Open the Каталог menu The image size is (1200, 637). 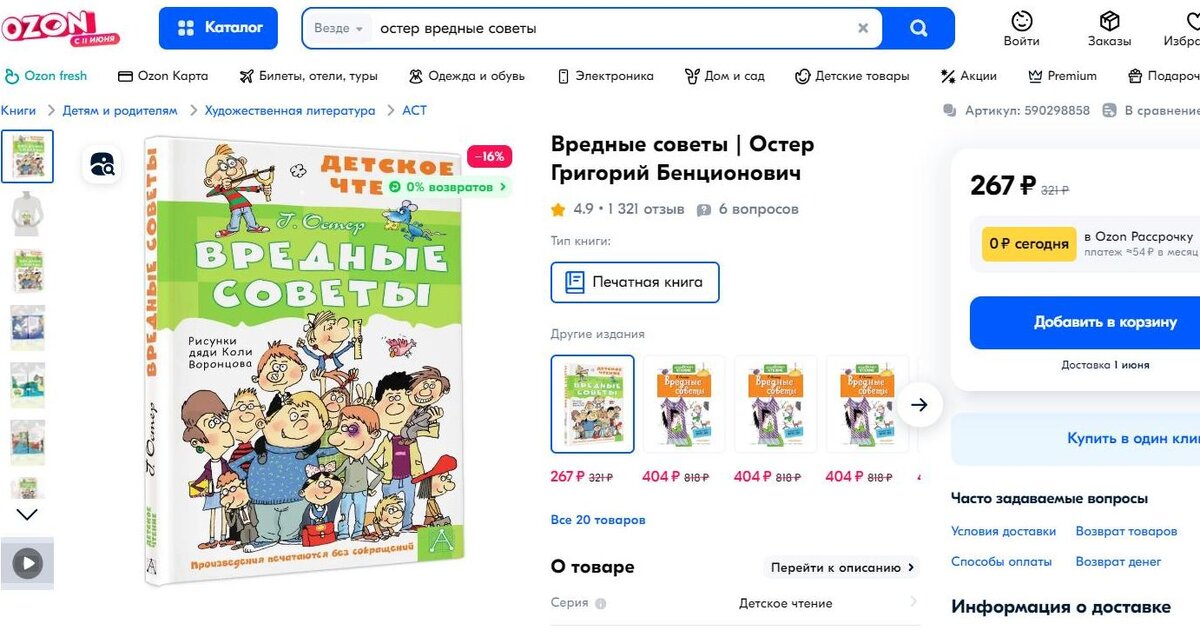218,28
